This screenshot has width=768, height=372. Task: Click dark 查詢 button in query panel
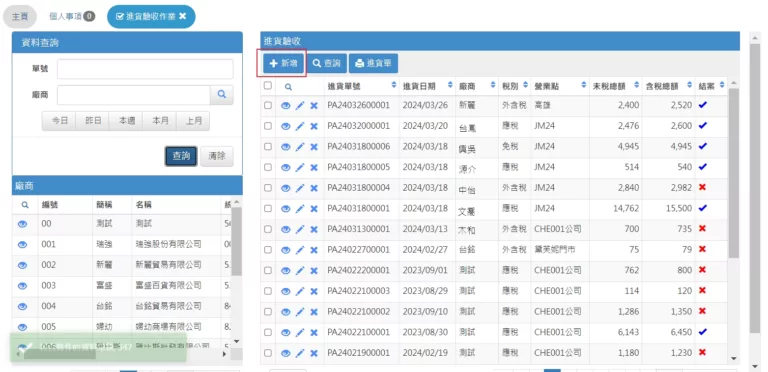(x=181, y=156)
